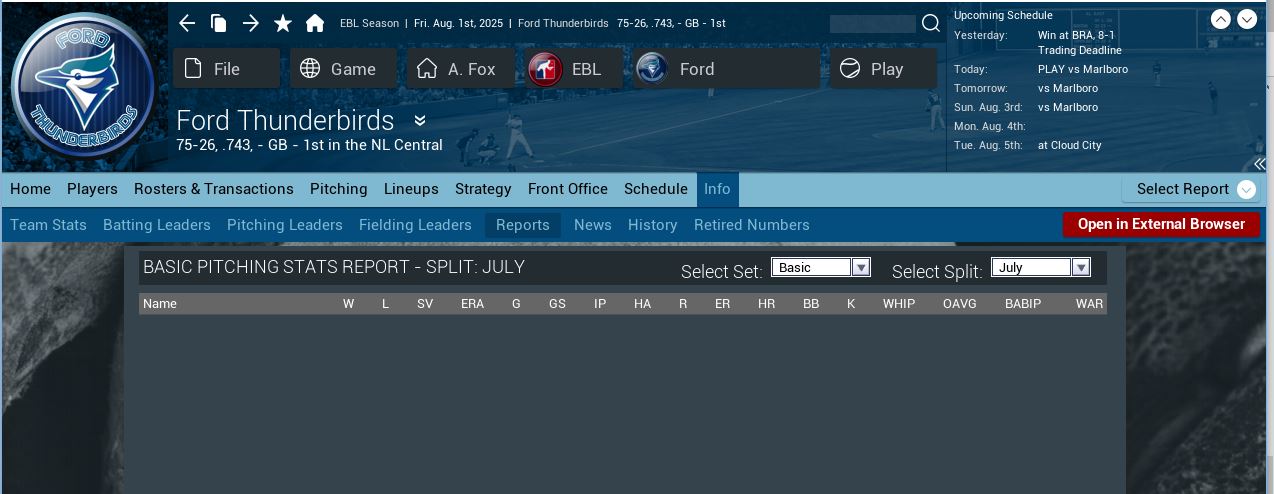Click the back arrow navigation icon

click(x=187, y=23)
